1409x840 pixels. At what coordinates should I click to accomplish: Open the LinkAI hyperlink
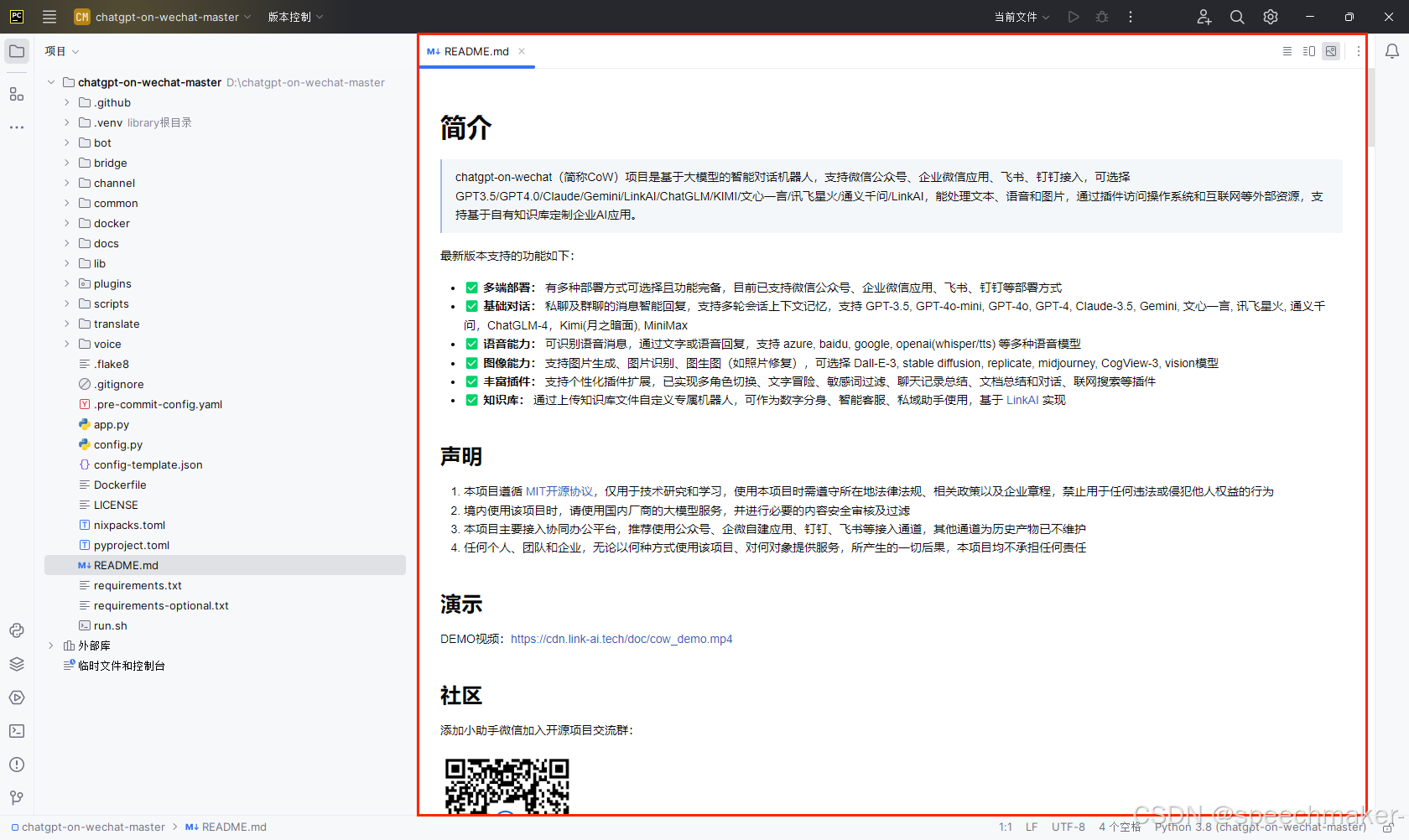(1022, 400)
